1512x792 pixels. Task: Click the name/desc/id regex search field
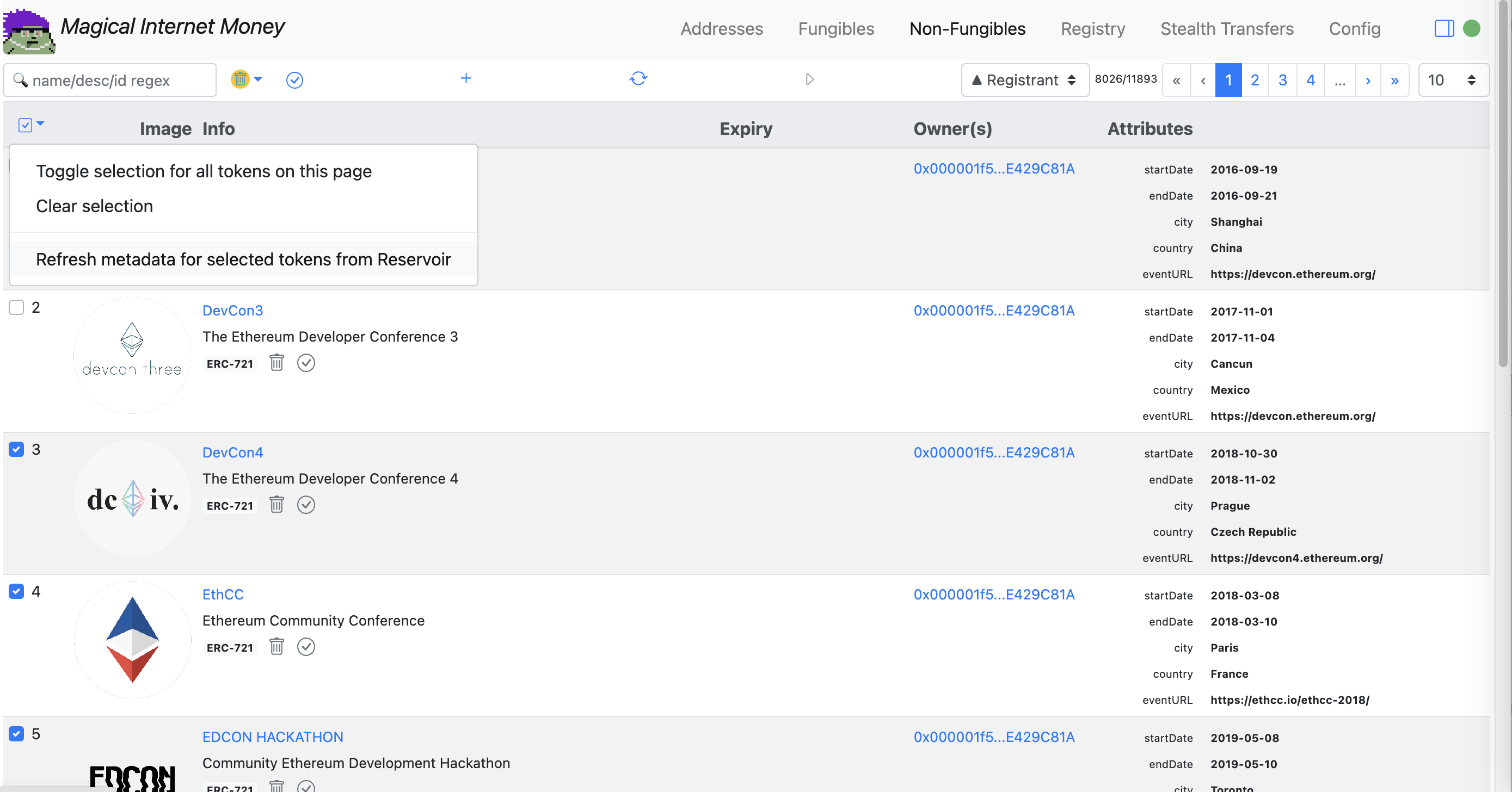(118, 81)
